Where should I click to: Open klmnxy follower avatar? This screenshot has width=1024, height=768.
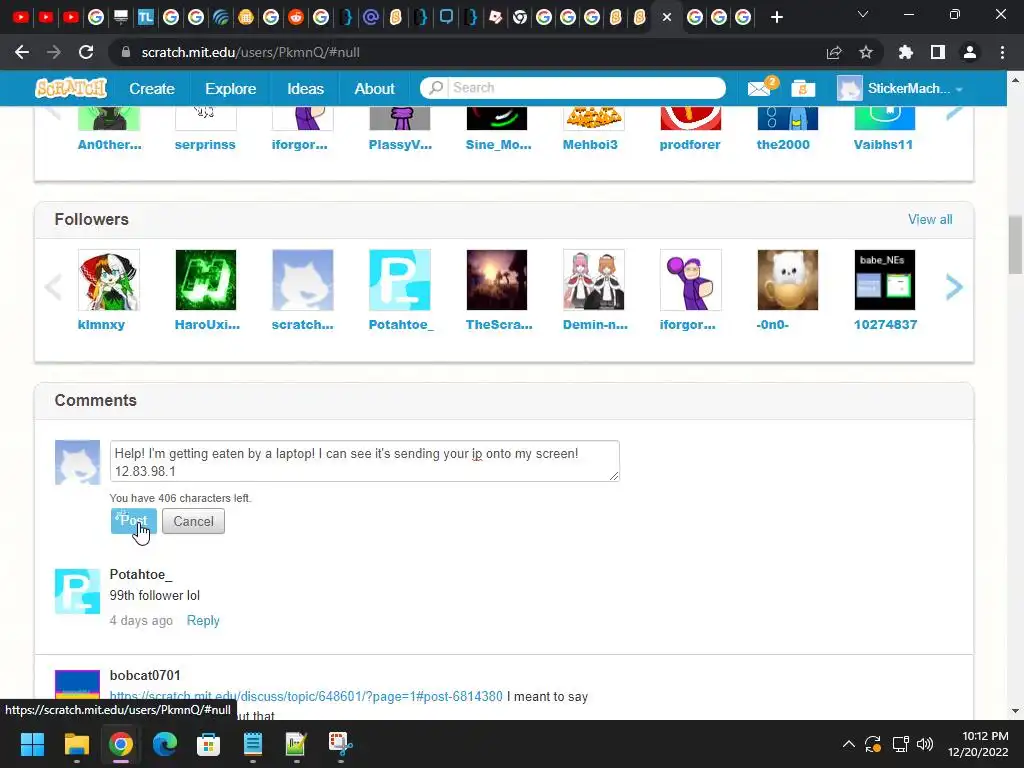[x=108, y=280]
